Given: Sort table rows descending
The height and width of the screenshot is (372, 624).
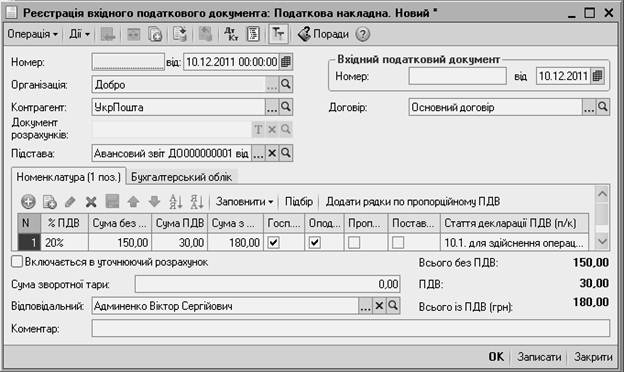Looking at the screenshot, I should point(197,202).
